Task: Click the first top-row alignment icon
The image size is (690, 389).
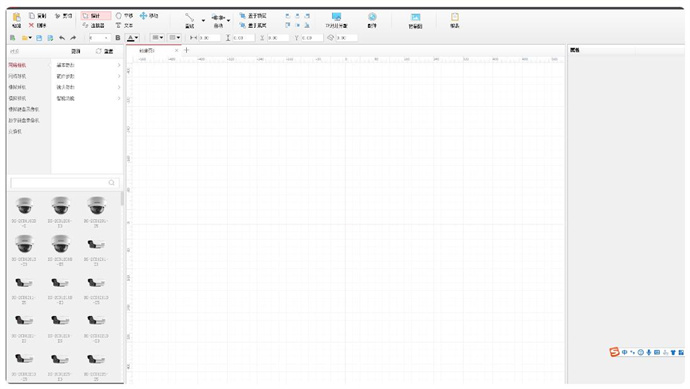Action: click(x=287, y=16)
